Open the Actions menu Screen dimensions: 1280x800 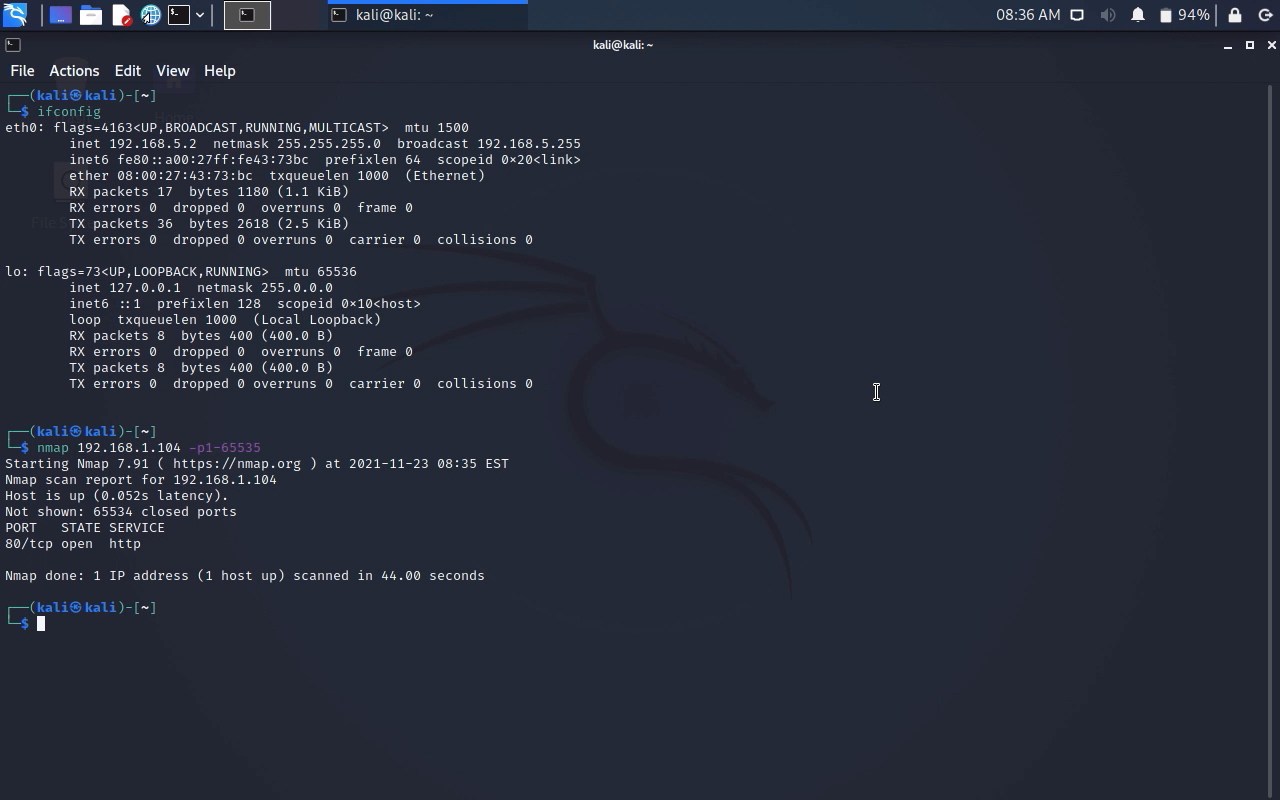pyautogui.click(x=74, y=71)
